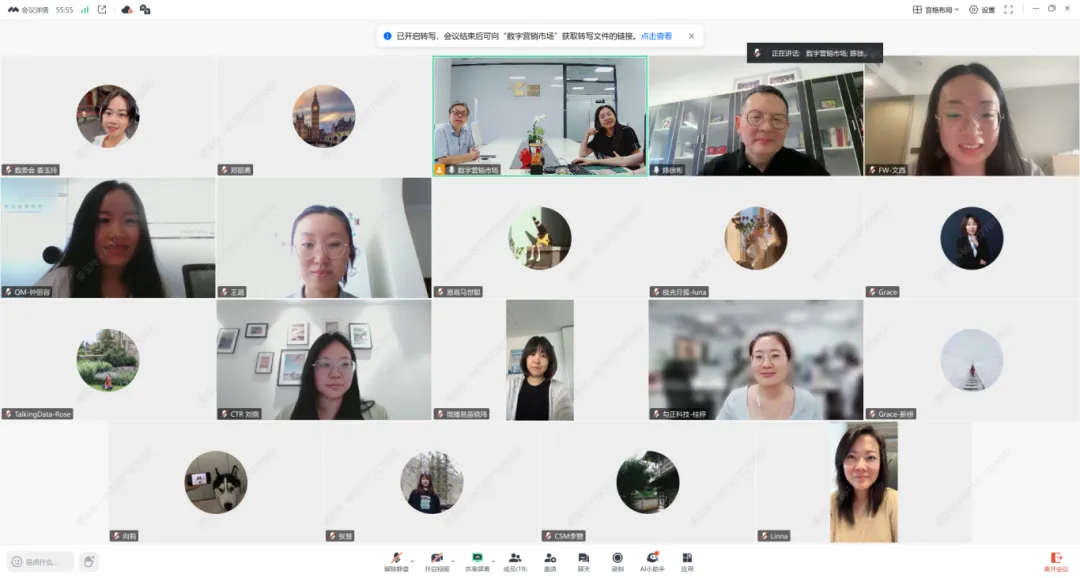Screen dimensions: 1080x578
Task: Click the TalkingData-Rose avatar tile
Action: 107,360
